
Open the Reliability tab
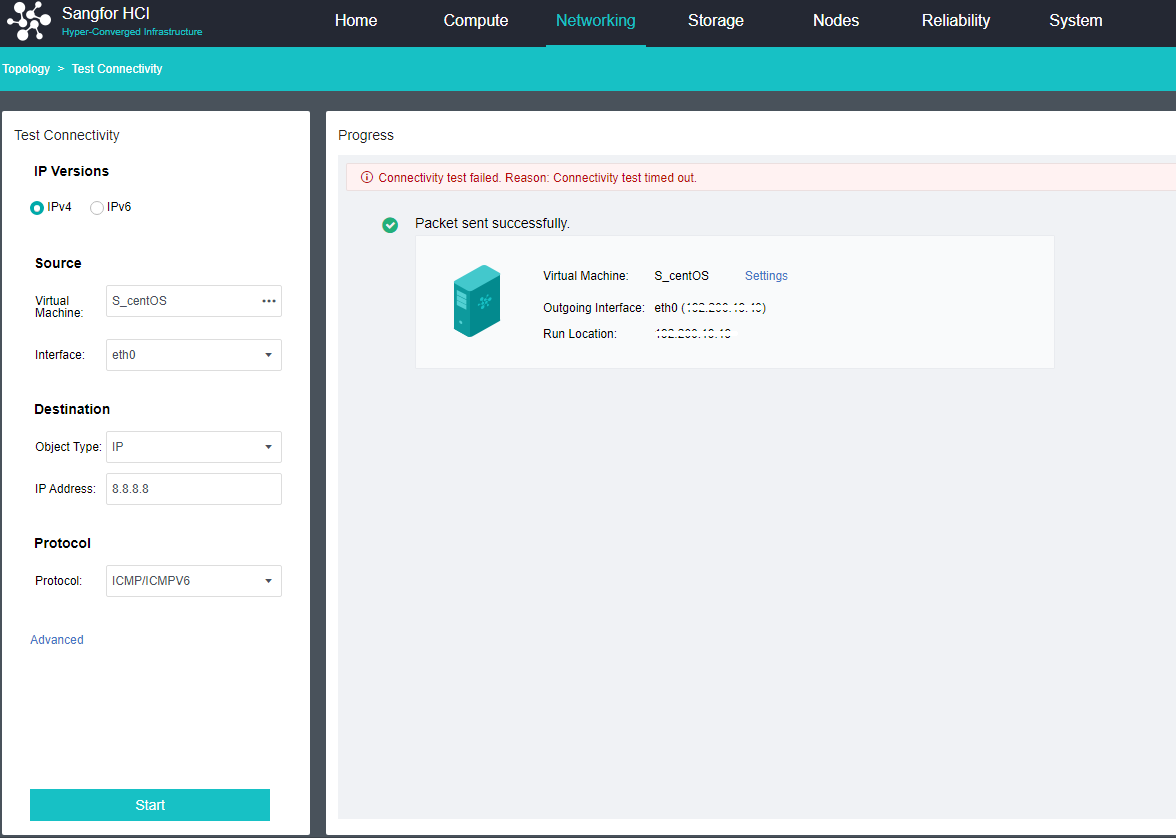956,21
